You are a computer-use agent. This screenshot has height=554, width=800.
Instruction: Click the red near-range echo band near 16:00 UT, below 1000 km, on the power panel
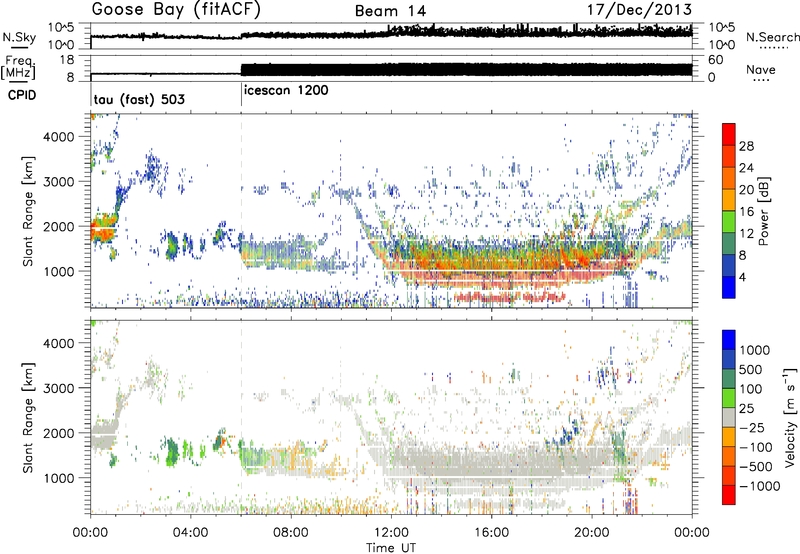tap(509, 297)
